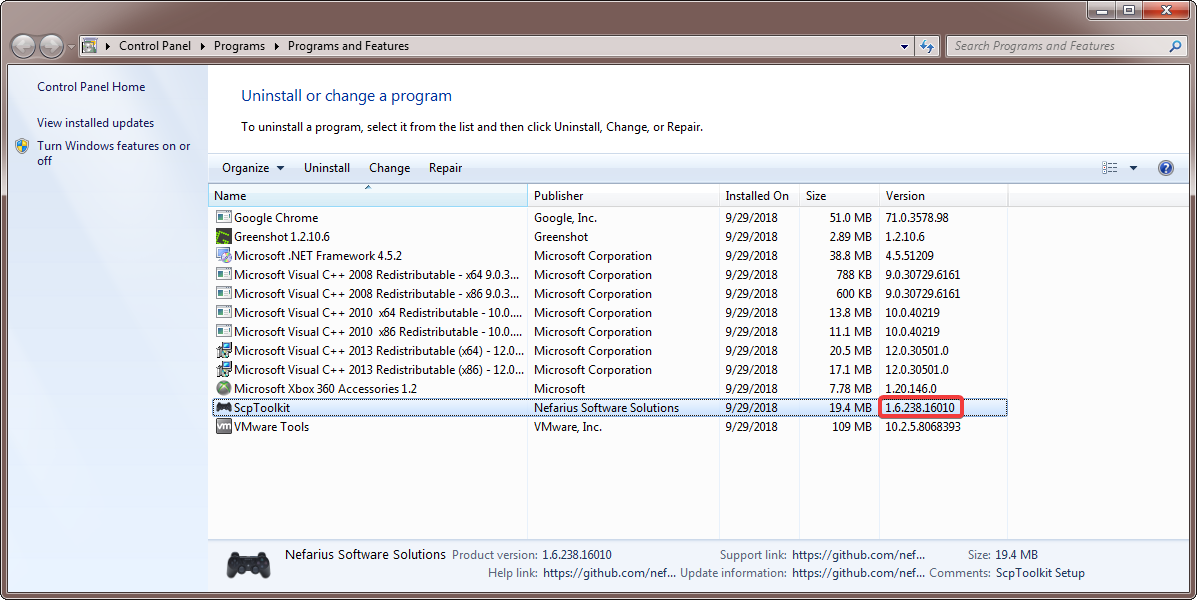This screenshot has height=600, width=1197.
Task: Select the VMware Tools entry name
Action: [x=271, y=427]
